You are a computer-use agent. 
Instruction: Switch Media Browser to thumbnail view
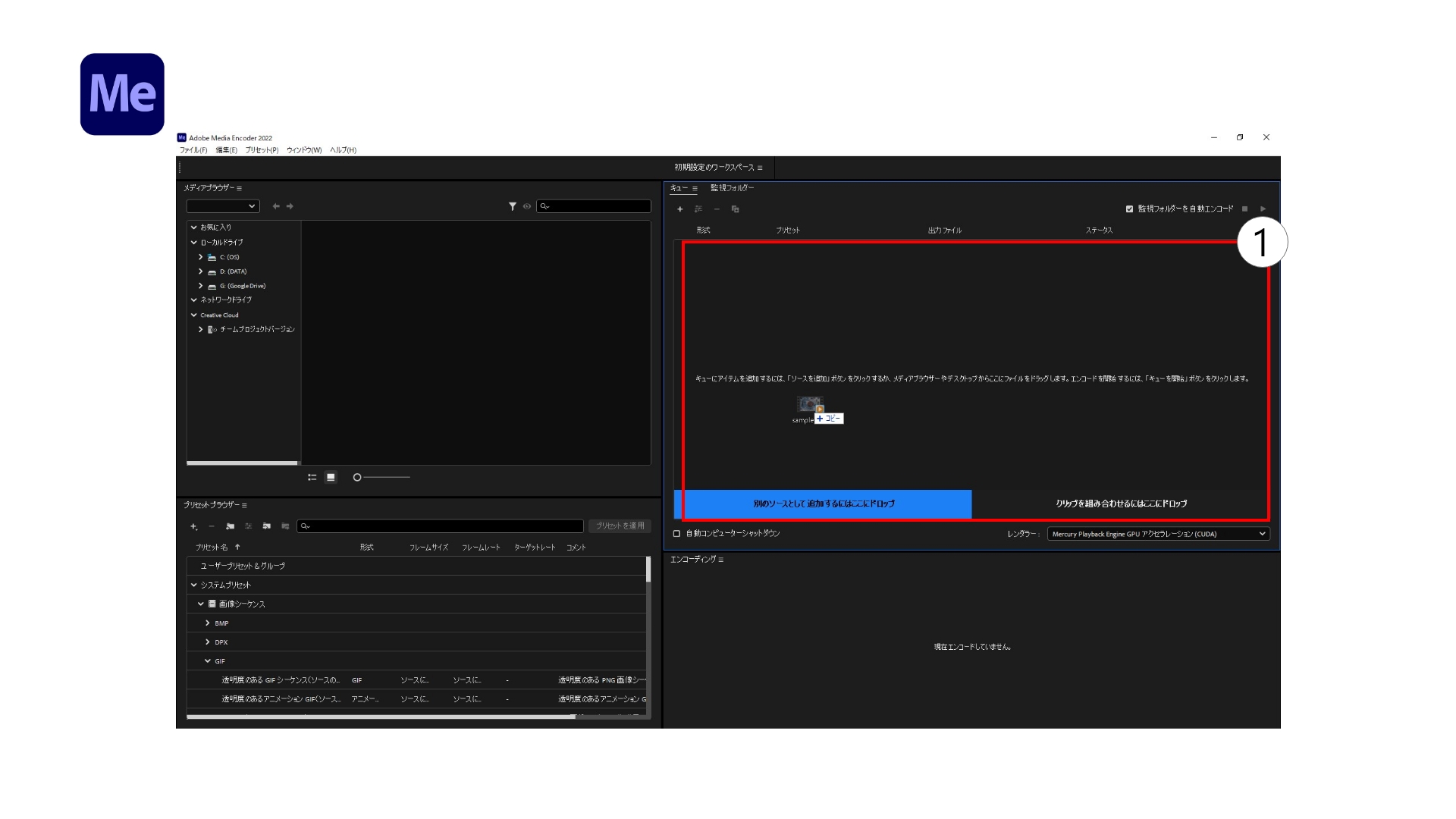coord(331,477)
